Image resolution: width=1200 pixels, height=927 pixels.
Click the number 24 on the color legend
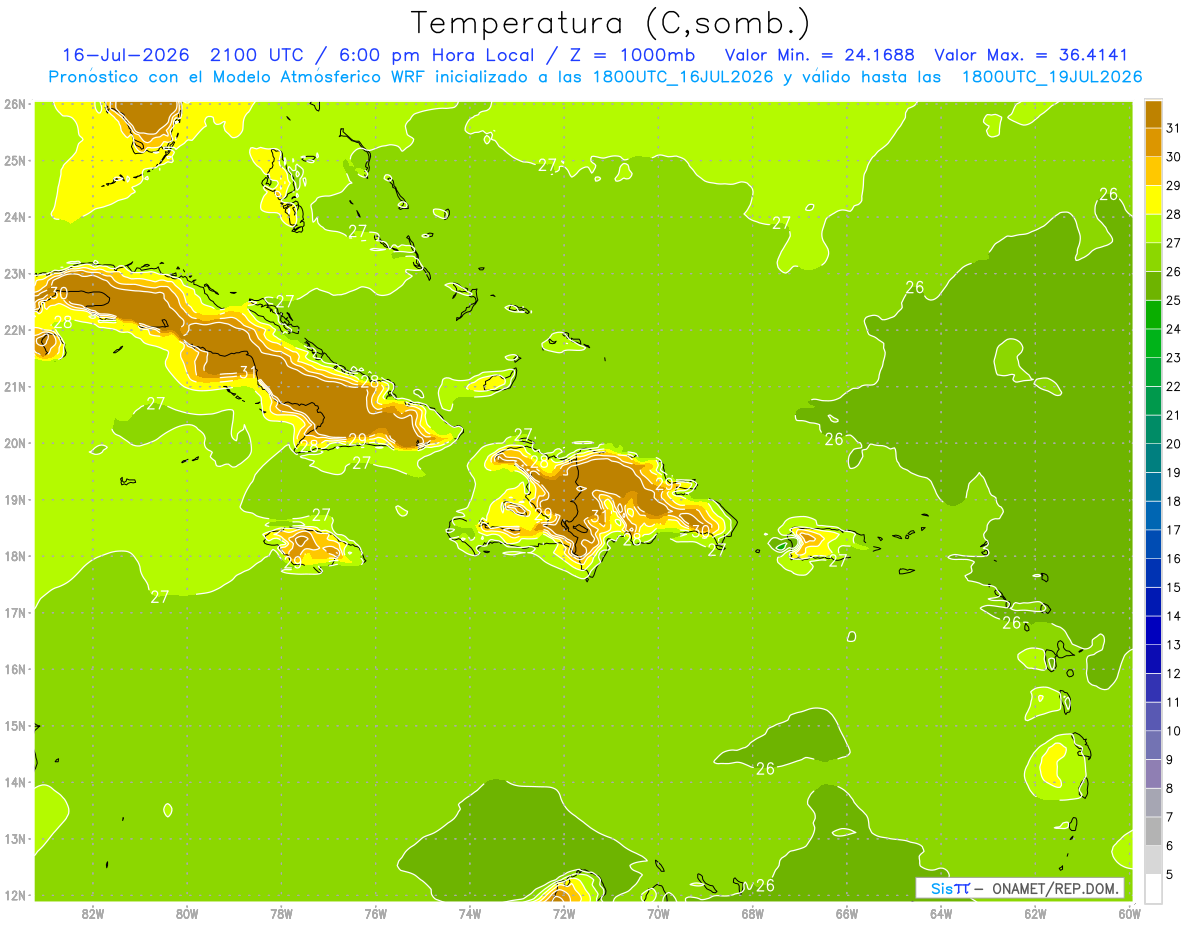tap(1173, 329)
